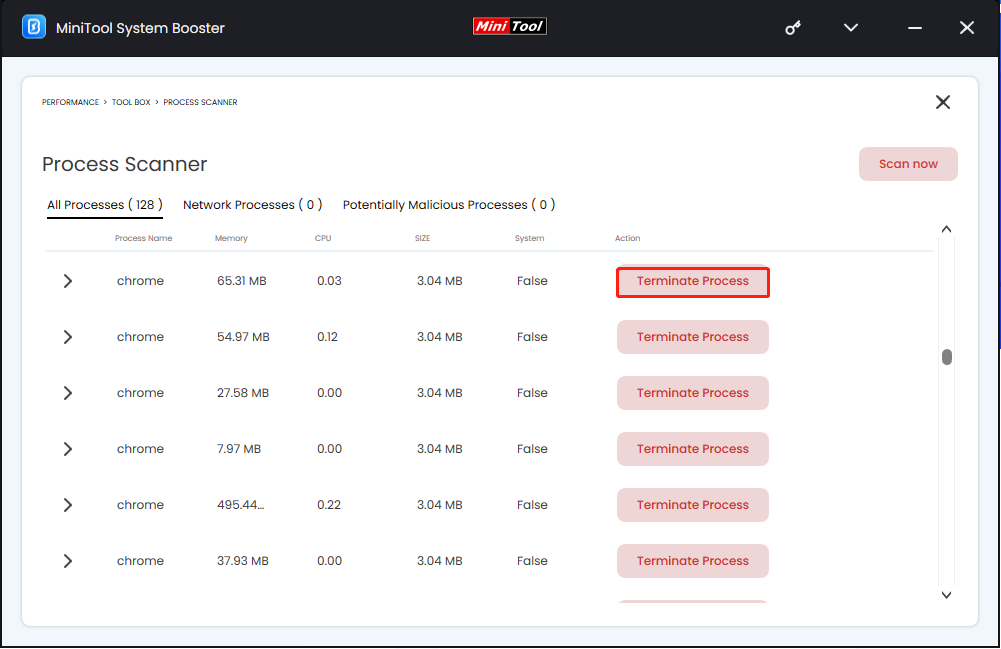This screenshot has height=649, width=1001.
Task: Select the 65.31 MB memory value
Action: (x=242, y=281)
